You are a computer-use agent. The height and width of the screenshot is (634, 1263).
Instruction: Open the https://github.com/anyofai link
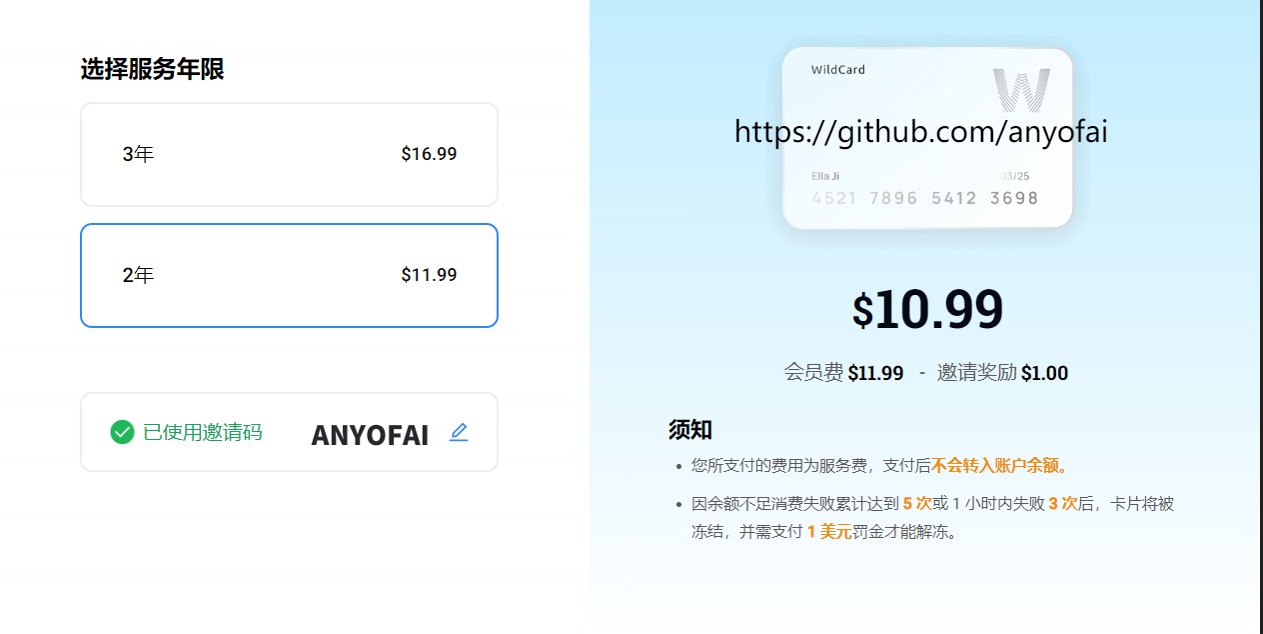[x=921, y=131]
